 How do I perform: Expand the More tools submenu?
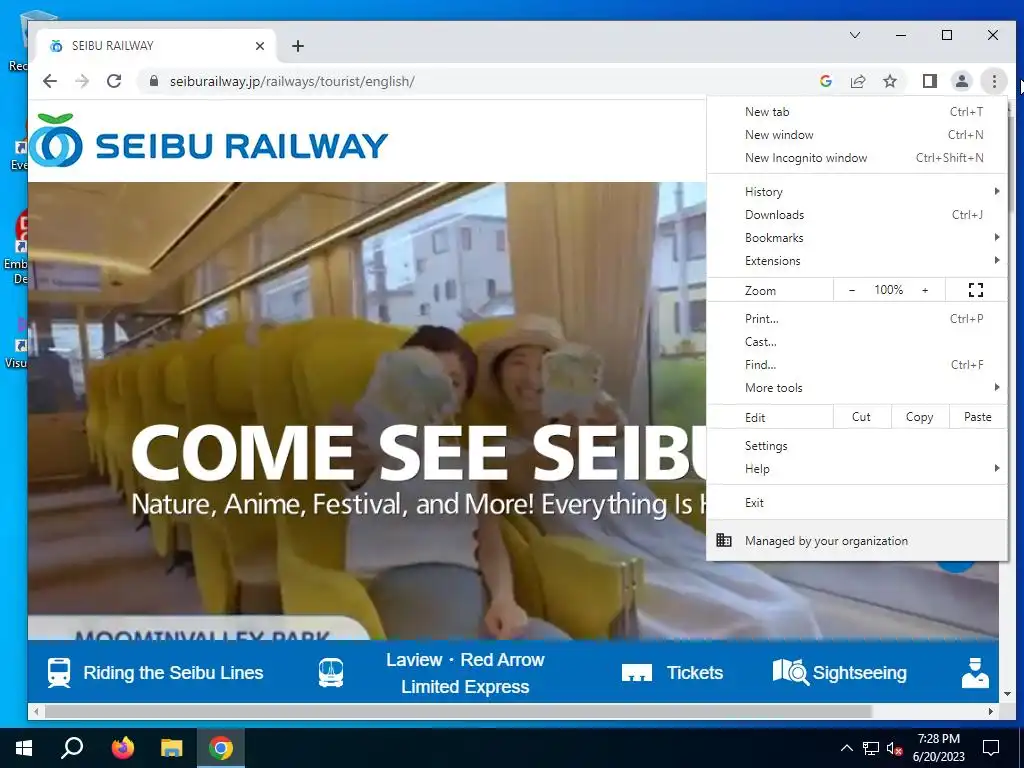click(857, 387)
